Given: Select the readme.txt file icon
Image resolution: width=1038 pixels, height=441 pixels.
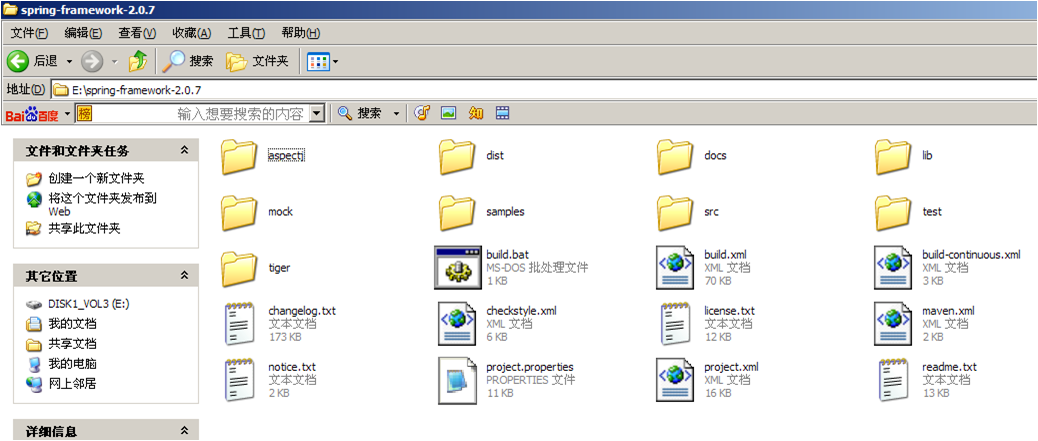Looking at the screenshot, I should tap(893, 380).
